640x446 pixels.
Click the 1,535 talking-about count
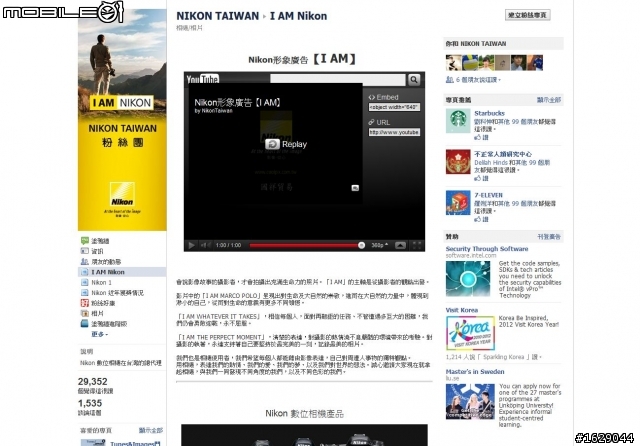pos(90,403)
